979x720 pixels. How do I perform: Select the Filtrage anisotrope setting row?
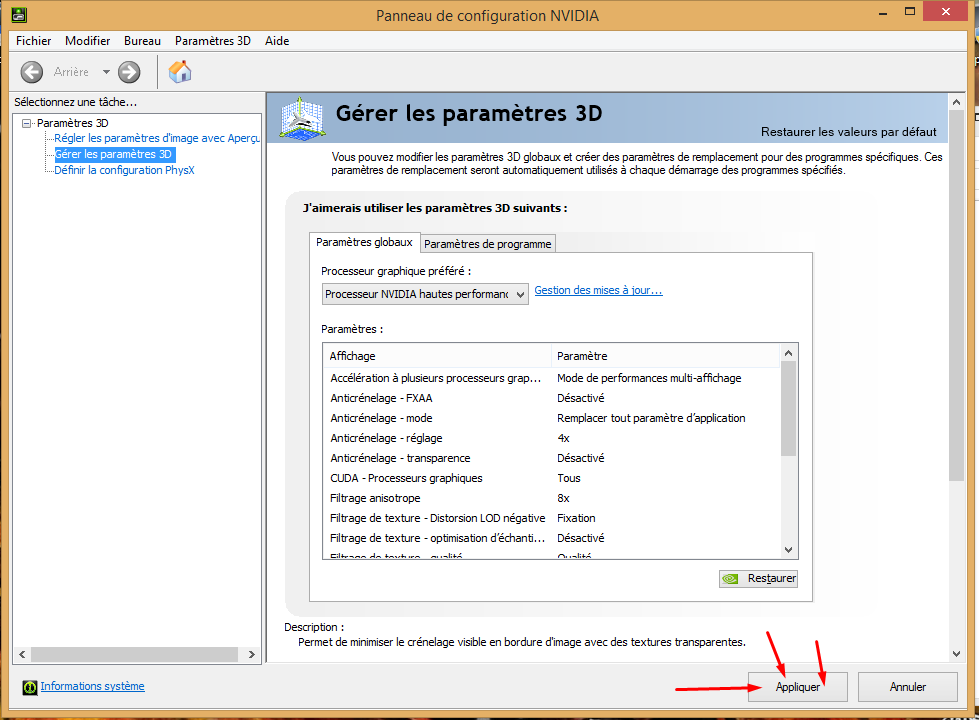pos(551,498)
